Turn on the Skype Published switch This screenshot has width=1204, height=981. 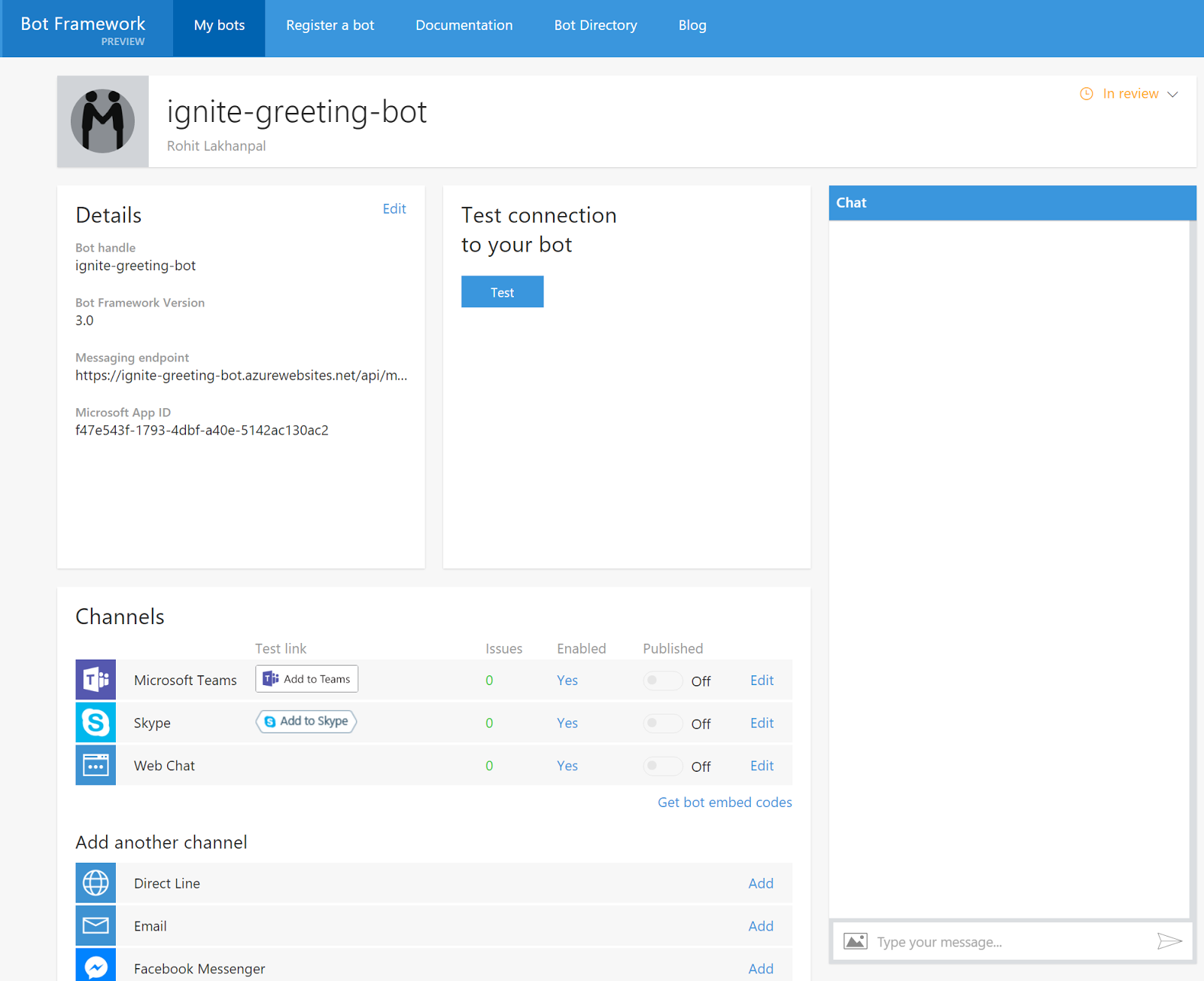tap(662, 723)
